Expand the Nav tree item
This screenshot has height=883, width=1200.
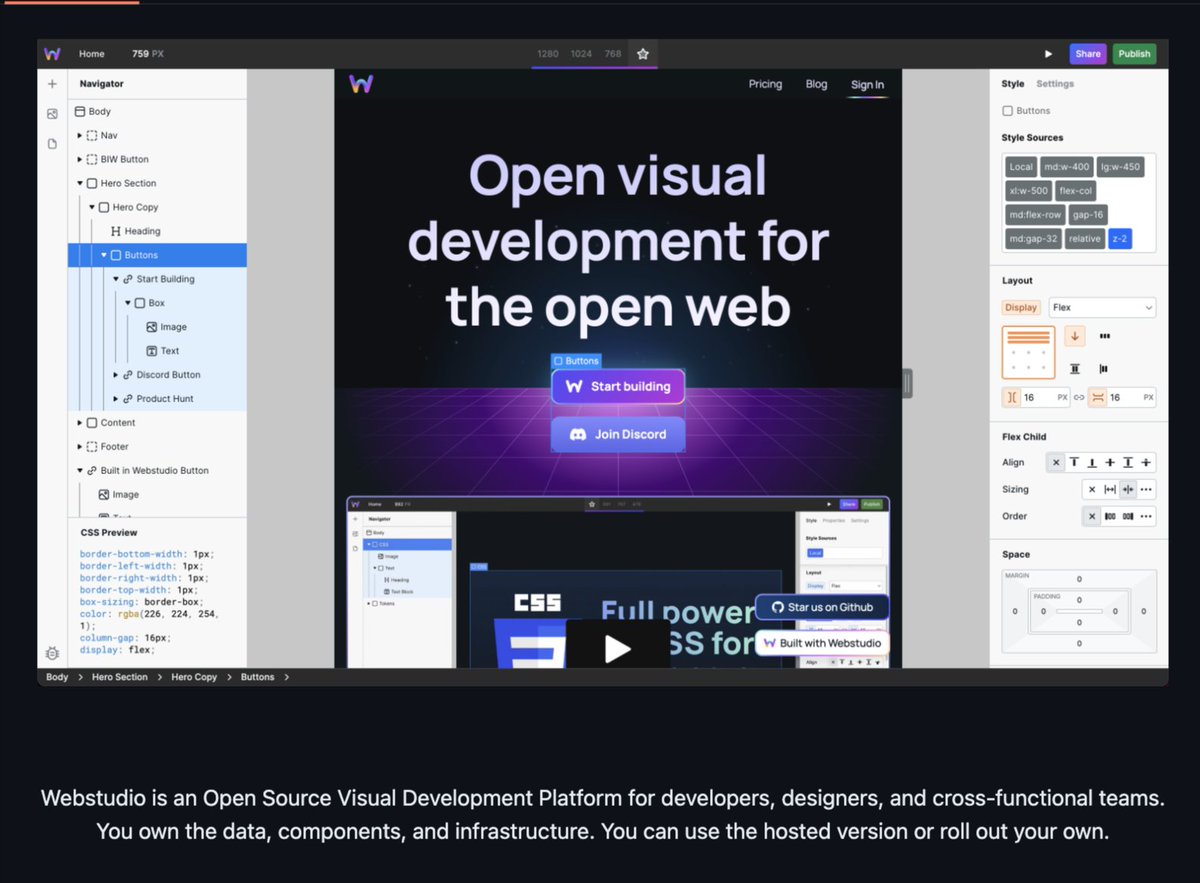[x=80, y=135]
